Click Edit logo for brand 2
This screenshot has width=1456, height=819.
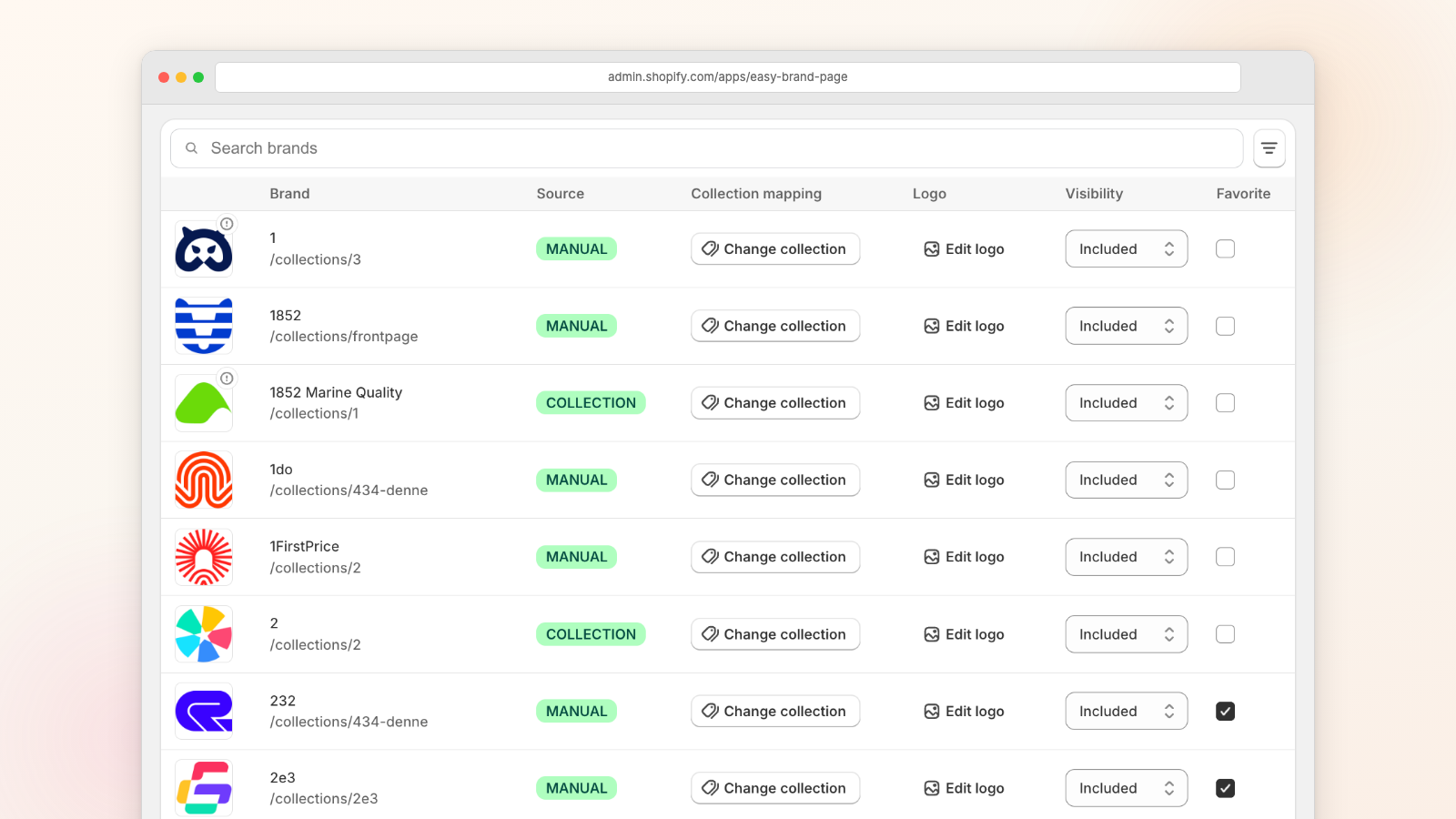coord(964,634)
